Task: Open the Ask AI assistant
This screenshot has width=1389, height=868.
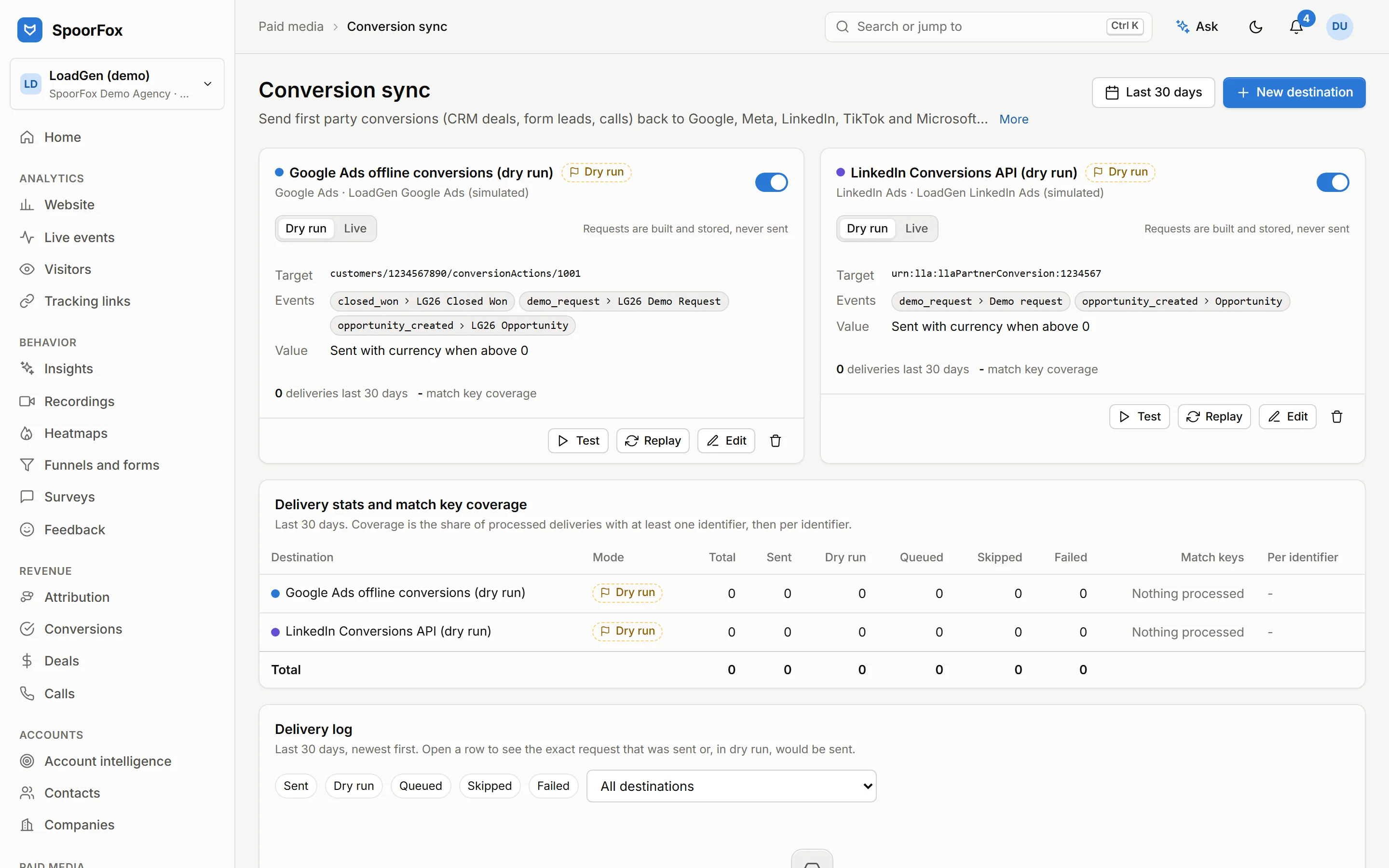Action: click(1197, 27)
